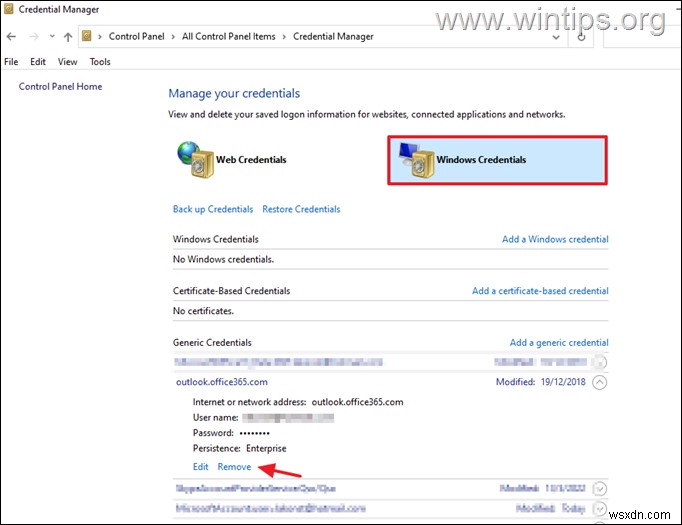Click the Web Credentials globe safe icon
The image size is (682, 525).
(x=195, y=160)
